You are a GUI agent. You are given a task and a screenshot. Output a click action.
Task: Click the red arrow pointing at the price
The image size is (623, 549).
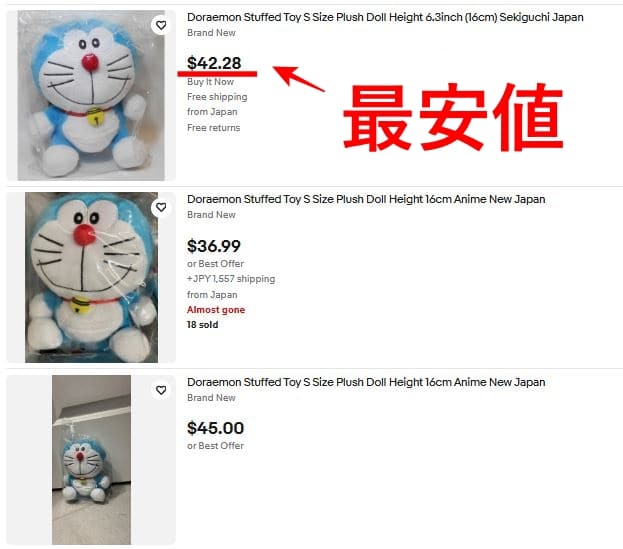click(299, 79)
